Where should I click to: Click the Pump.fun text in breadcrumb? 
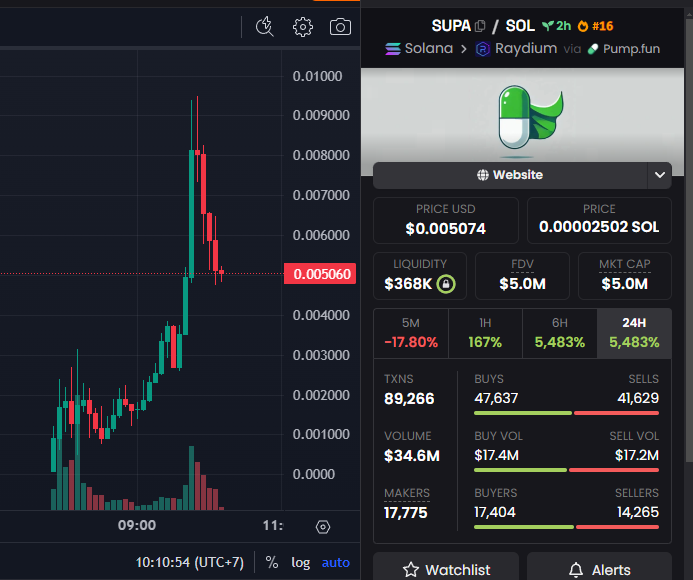(x=632, y=49)
